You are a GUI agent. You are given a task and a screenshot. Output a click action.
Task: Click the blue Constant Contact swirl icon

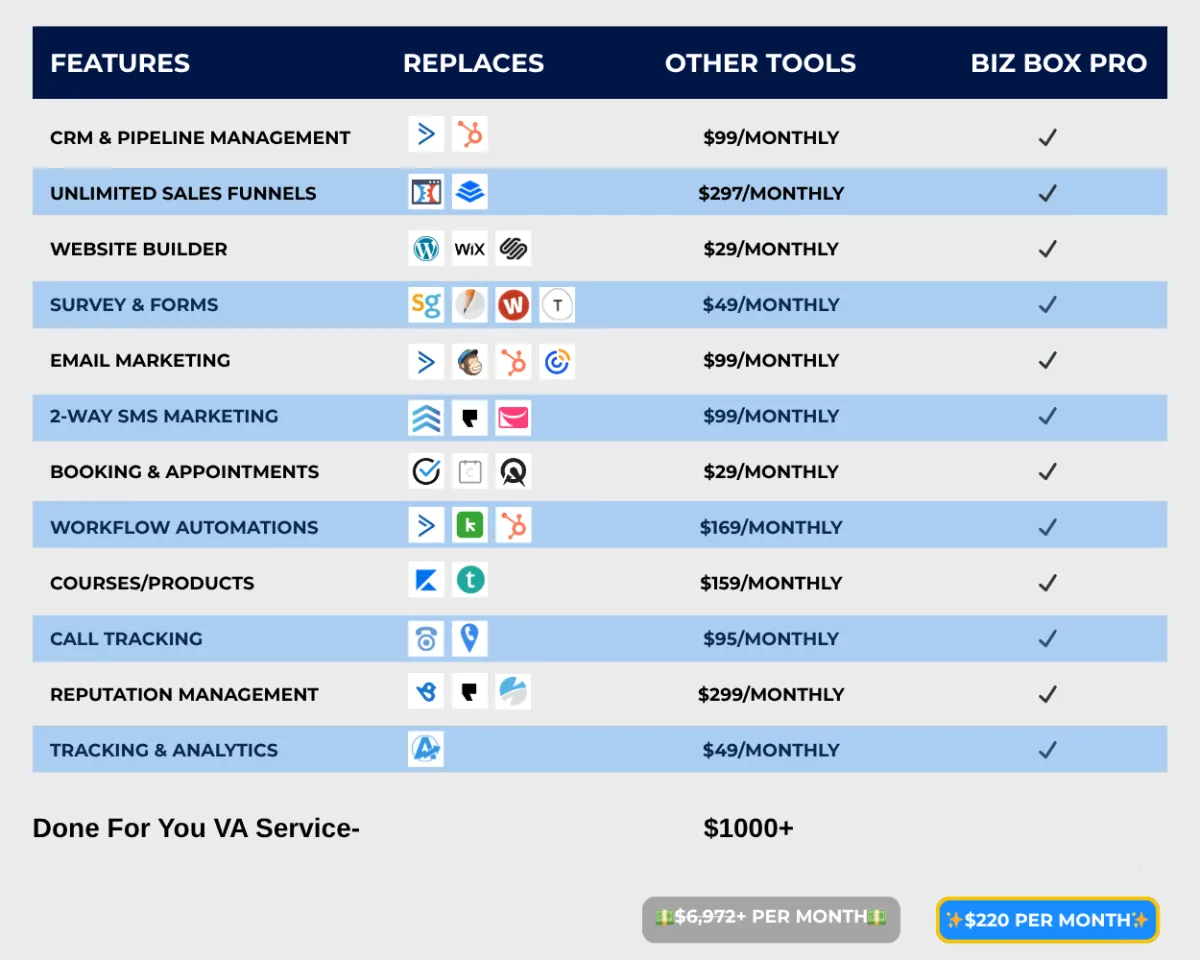[557, 361]
